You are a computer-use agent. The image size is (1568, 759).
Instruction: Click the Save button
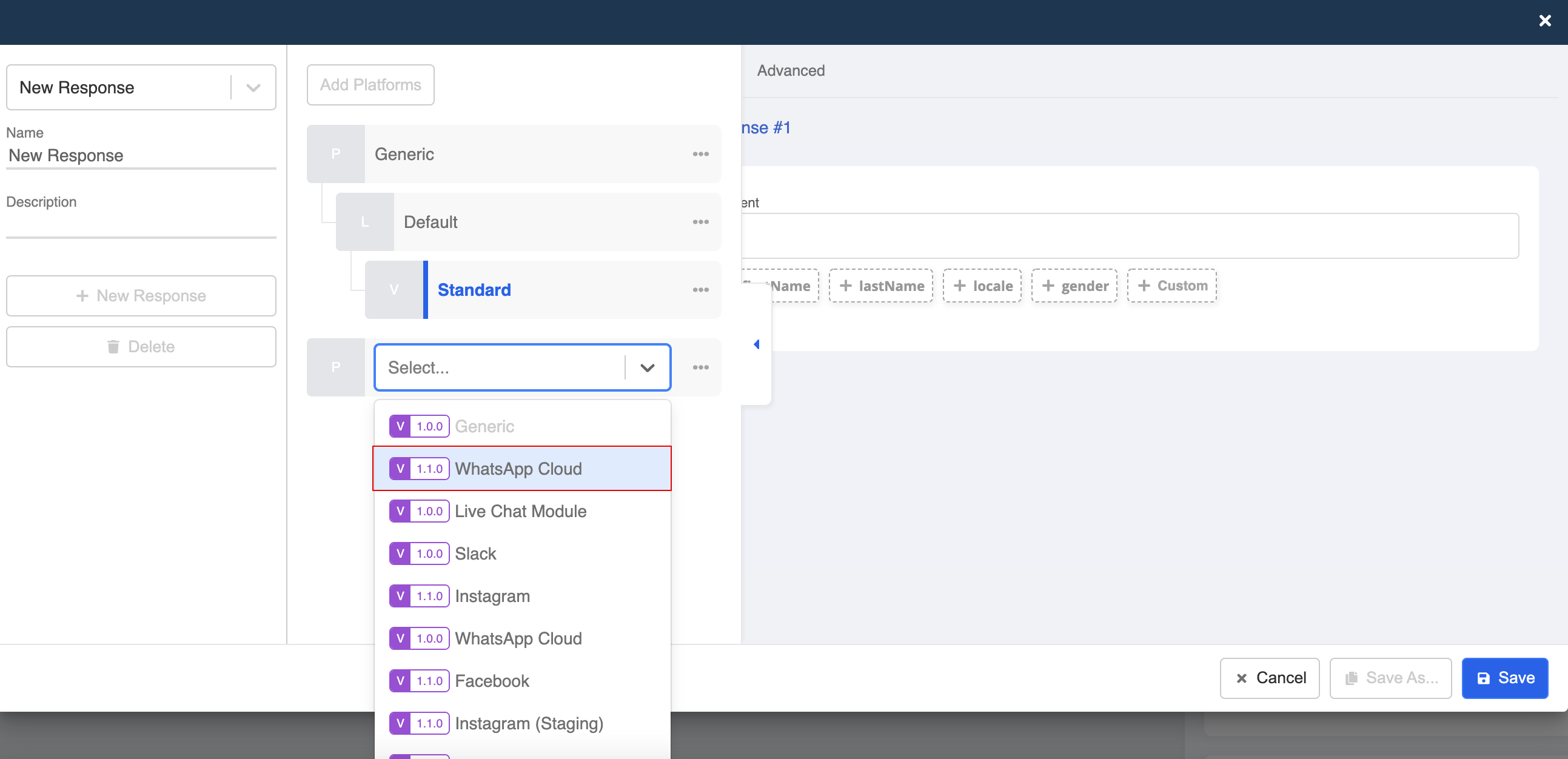click(1504, 678)
